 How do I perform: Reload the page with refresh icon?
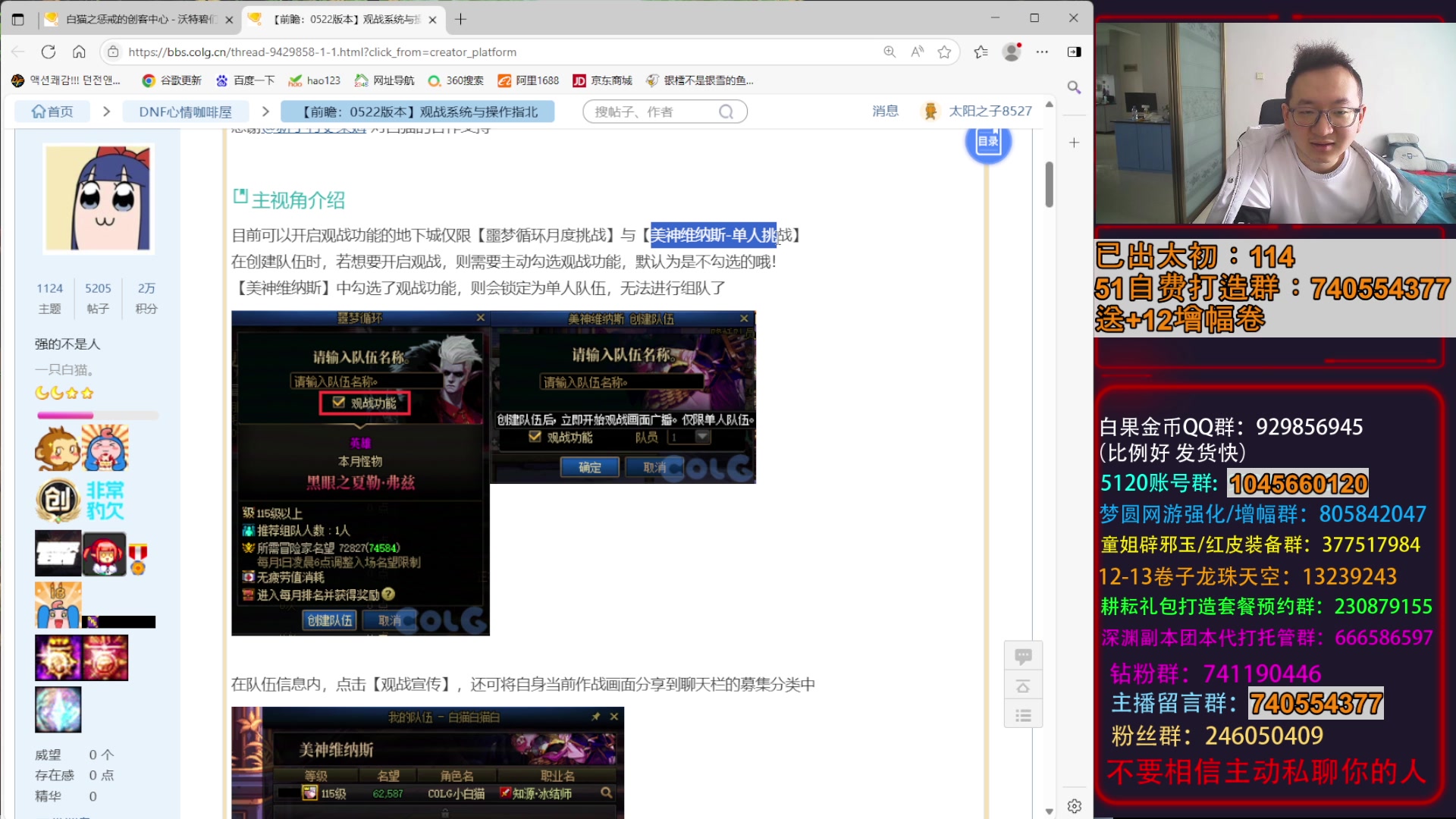pyautogui.click(x=49, y=52)
